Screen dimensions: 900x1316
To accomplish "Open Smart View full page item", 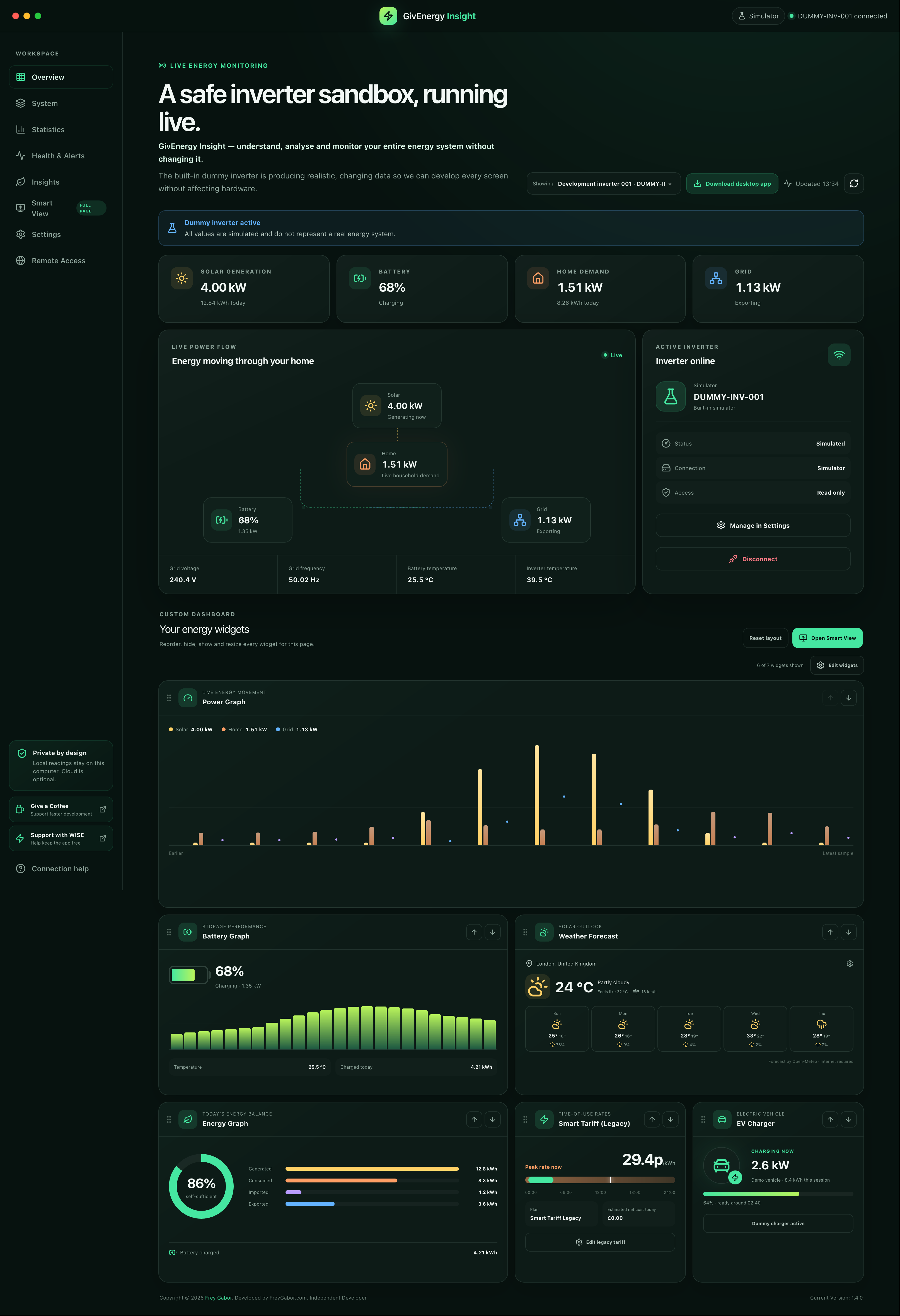I will [x=61, y=208].
